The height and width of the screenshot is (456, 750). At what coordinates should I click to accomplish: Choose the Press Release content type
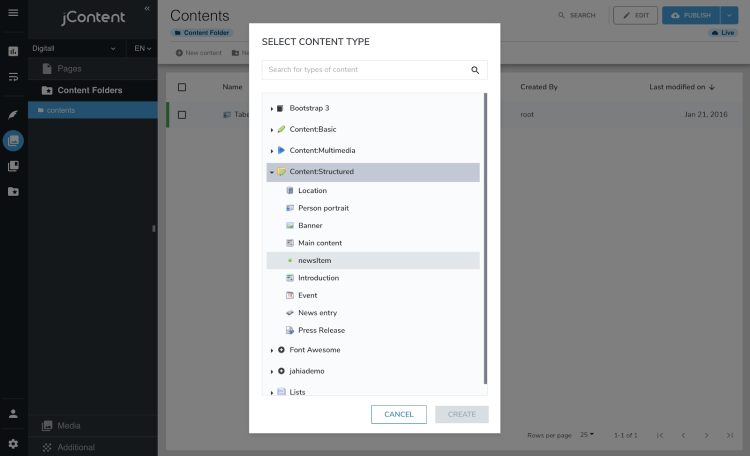pyautogui.click(x=321, y=330)
